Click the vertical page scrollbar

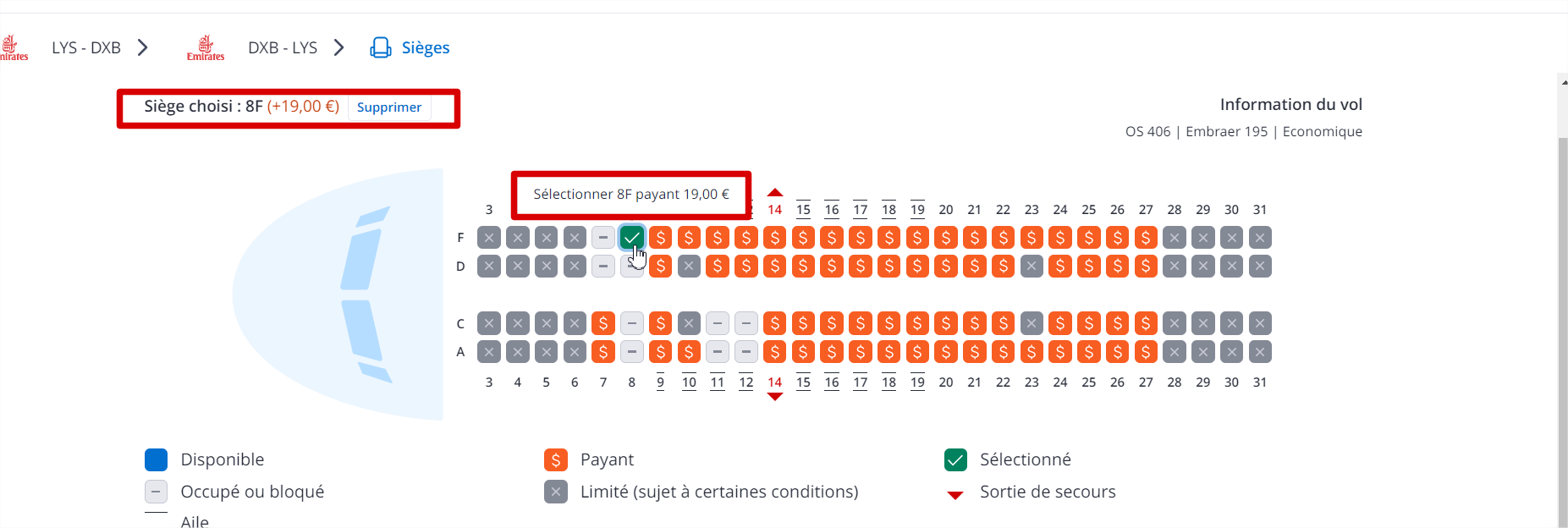1562,330
